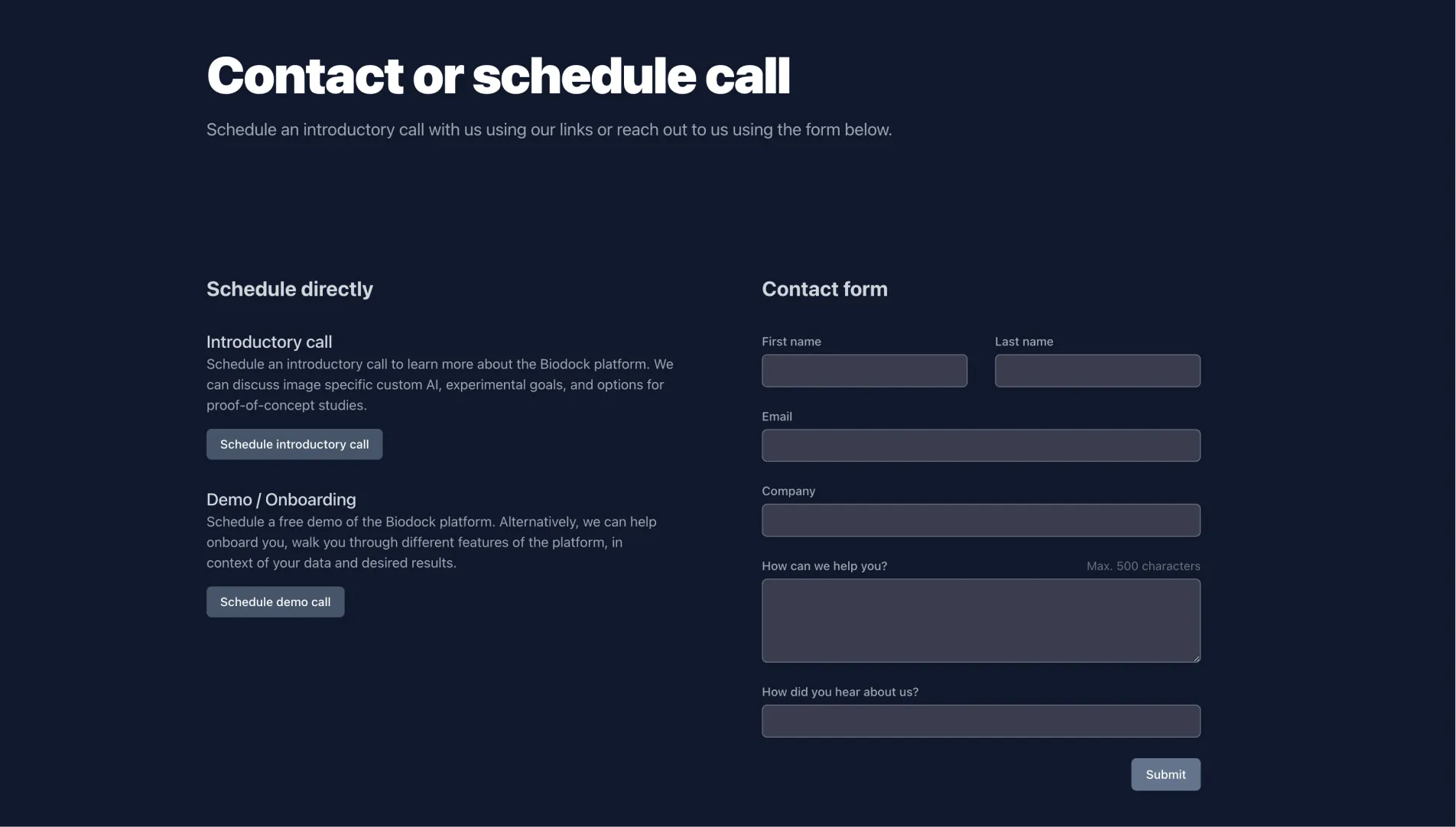Click the textarea resize handle
Viewport: 1456px width, 827px height.
(1196, 658)
